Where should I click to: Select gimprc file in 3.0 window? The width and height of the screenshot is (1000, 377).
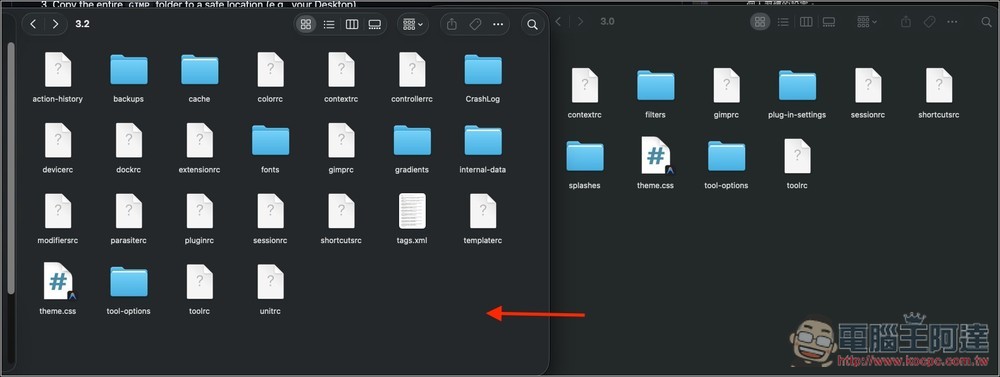pyautogui.click(x=726, y=93)
